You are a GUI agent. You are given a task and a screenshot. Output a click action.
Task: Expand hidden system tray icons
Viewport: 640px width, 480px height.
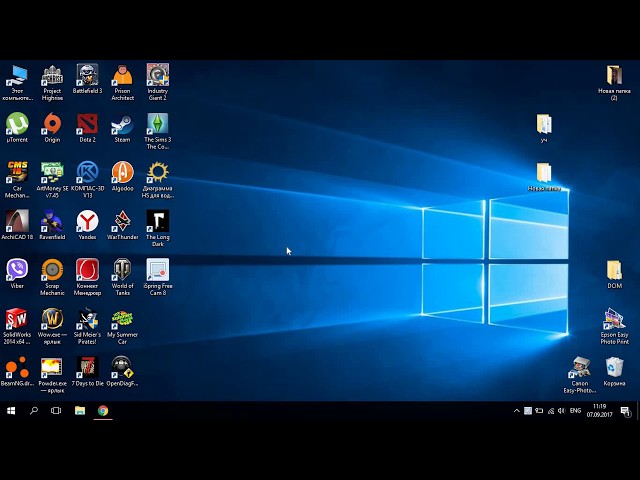click(x=517, y=411)
